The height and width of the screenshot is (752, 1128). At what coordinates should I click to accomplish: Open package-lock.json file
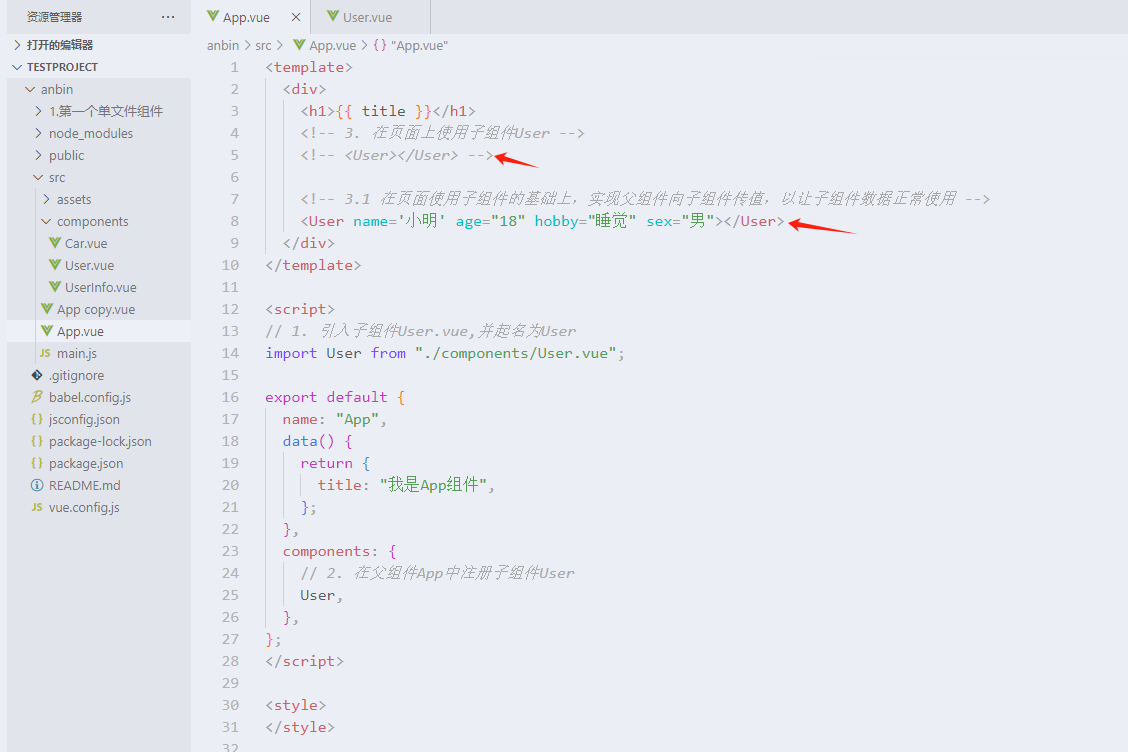99,441
